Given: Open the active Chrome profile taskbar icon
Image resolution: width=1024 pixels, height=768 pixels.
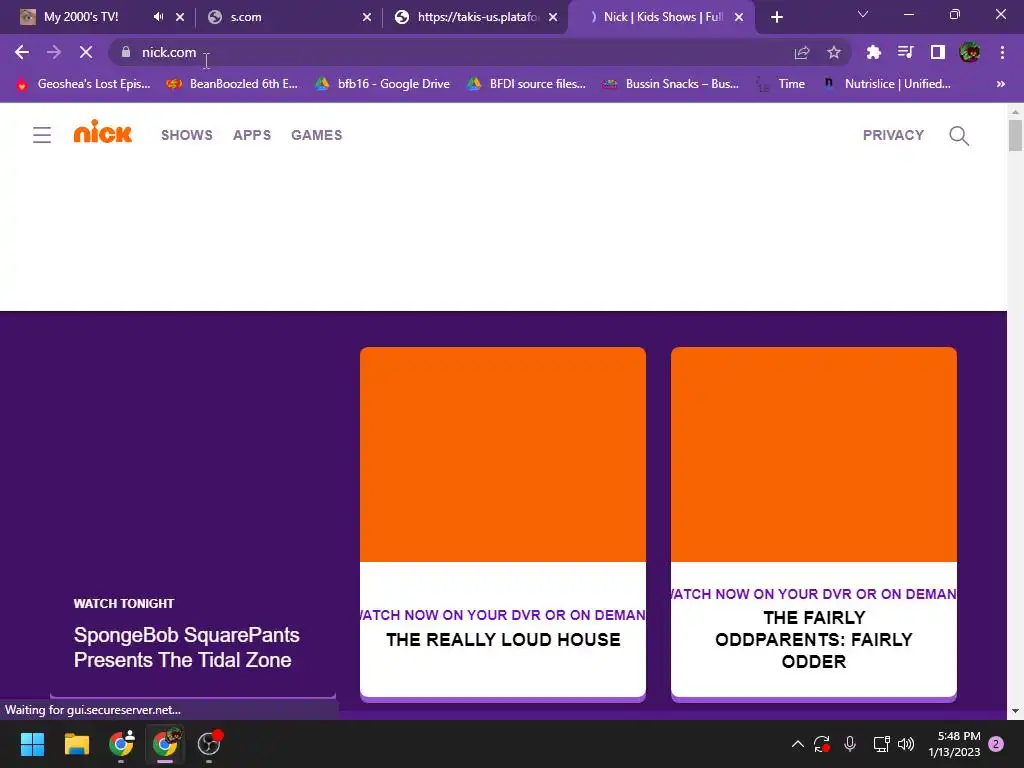Looking at the screenshot, I should click(x=165, y=744).
